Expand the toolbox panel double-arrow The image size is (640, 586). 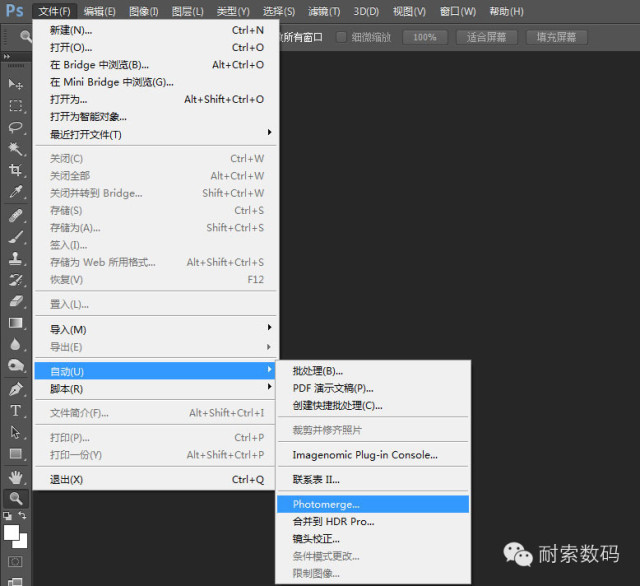(x=7, y=56)
